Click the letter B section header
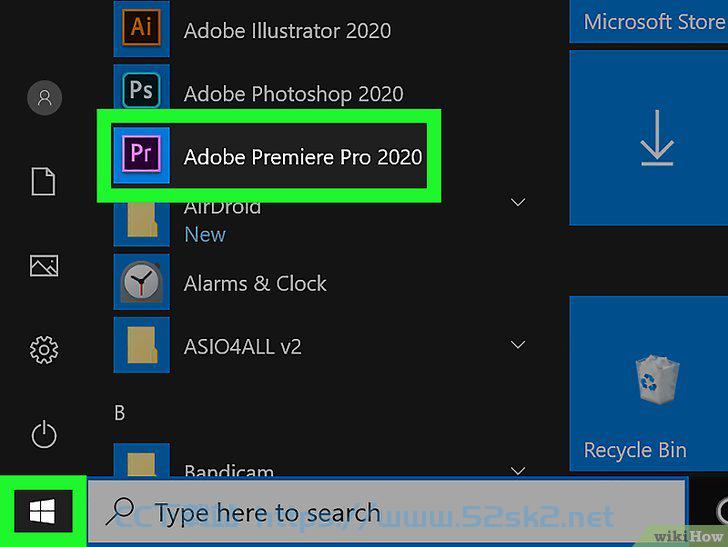728x547 pixels. pos(119,413)
